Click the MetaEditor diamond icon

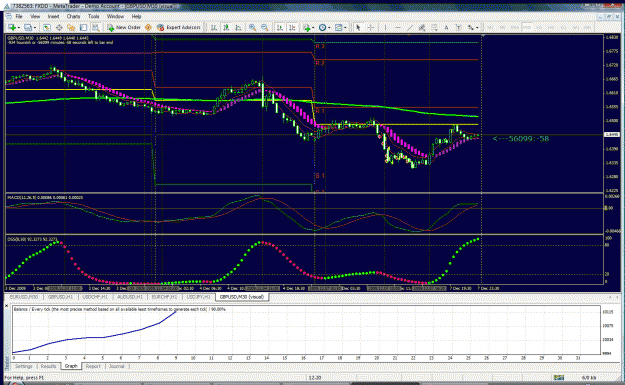pos(148,28)
